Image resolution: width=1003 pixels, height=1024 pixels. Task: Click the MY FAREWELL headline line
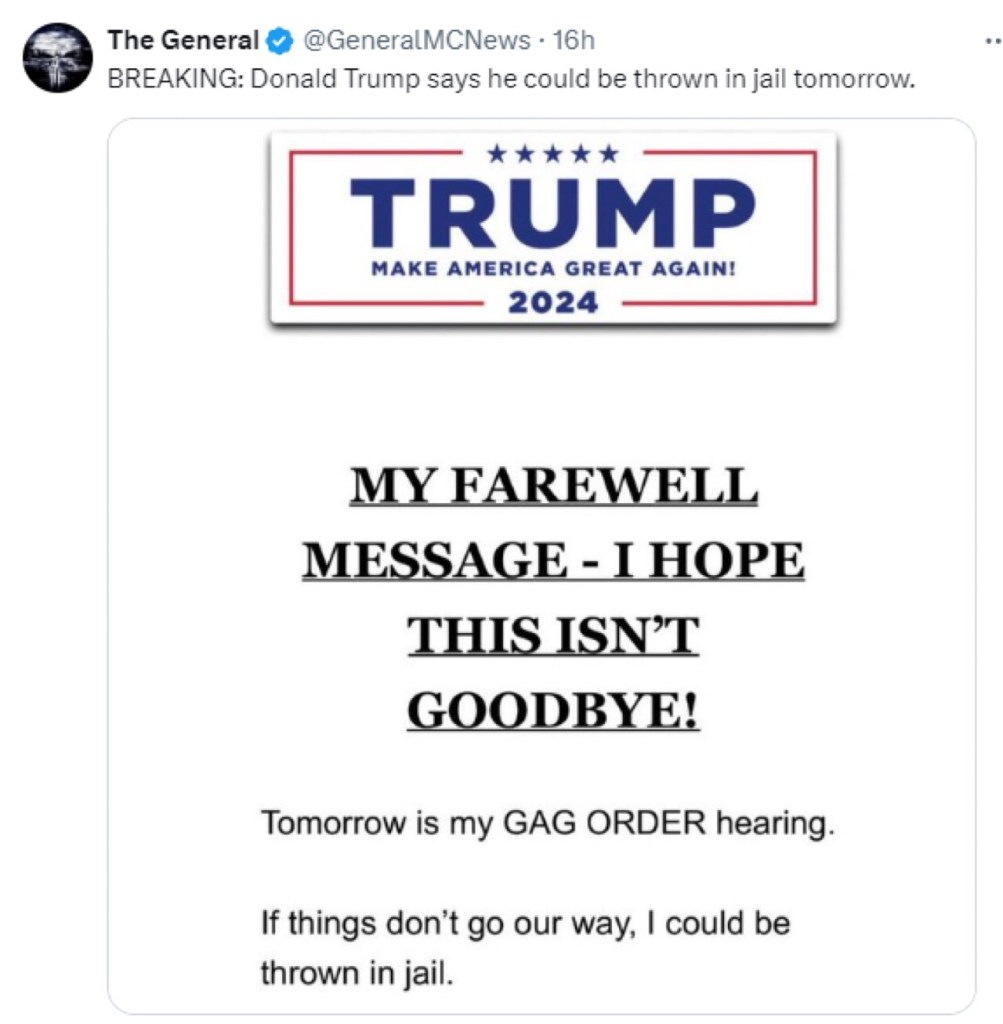553,487
